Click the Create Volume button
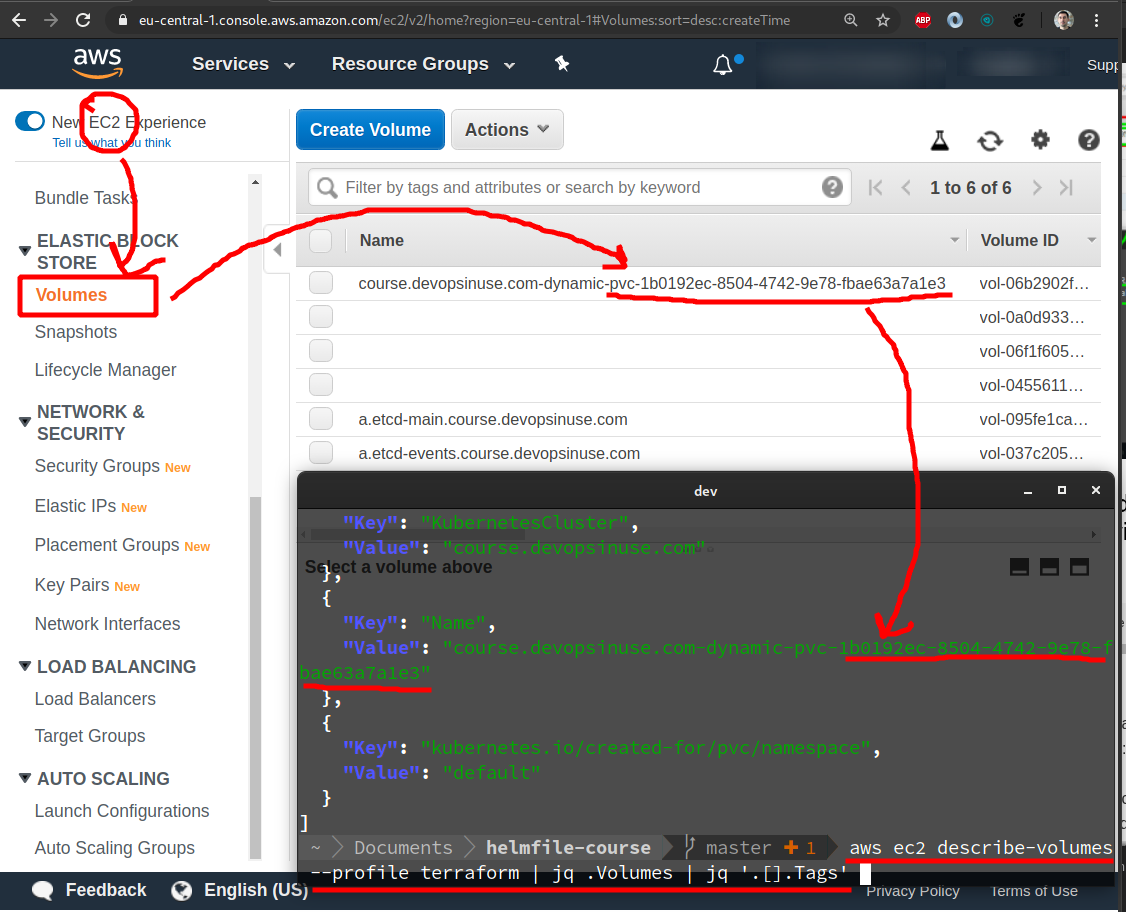The width and height of the screenshot is (1126, 912). (x=371, y=129)
